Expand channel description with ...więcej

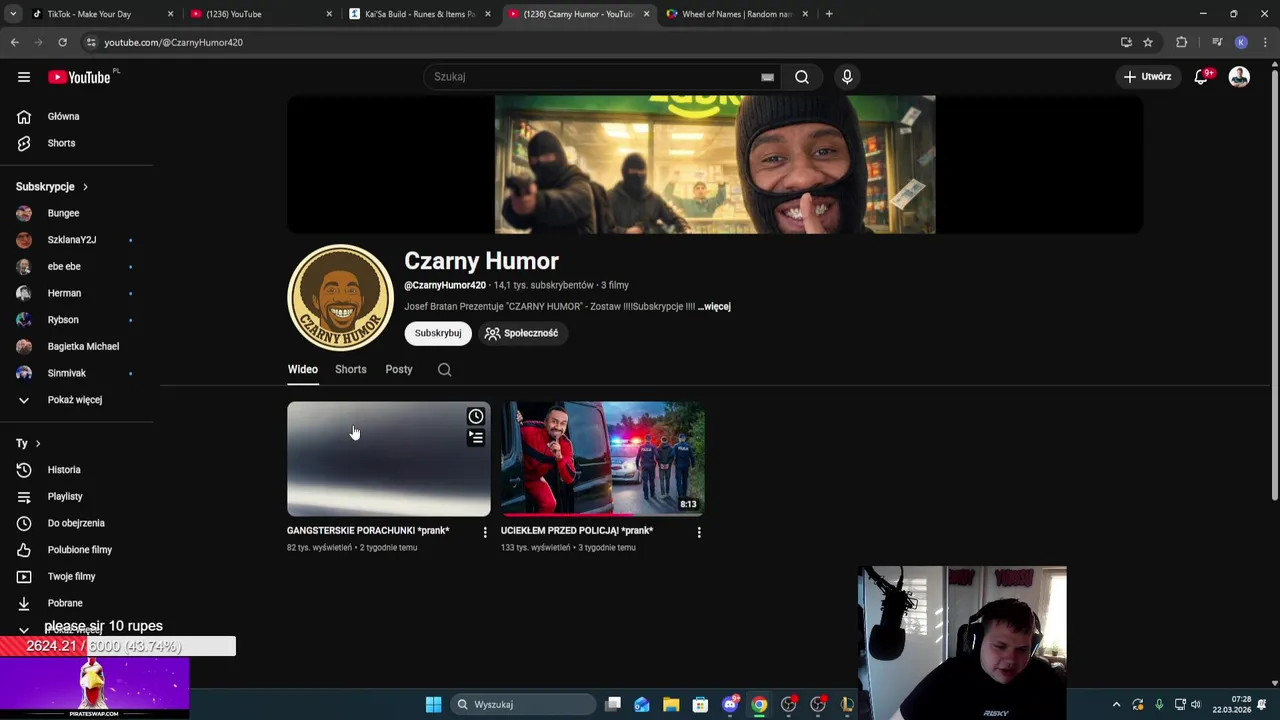click(x=714, y=307)
